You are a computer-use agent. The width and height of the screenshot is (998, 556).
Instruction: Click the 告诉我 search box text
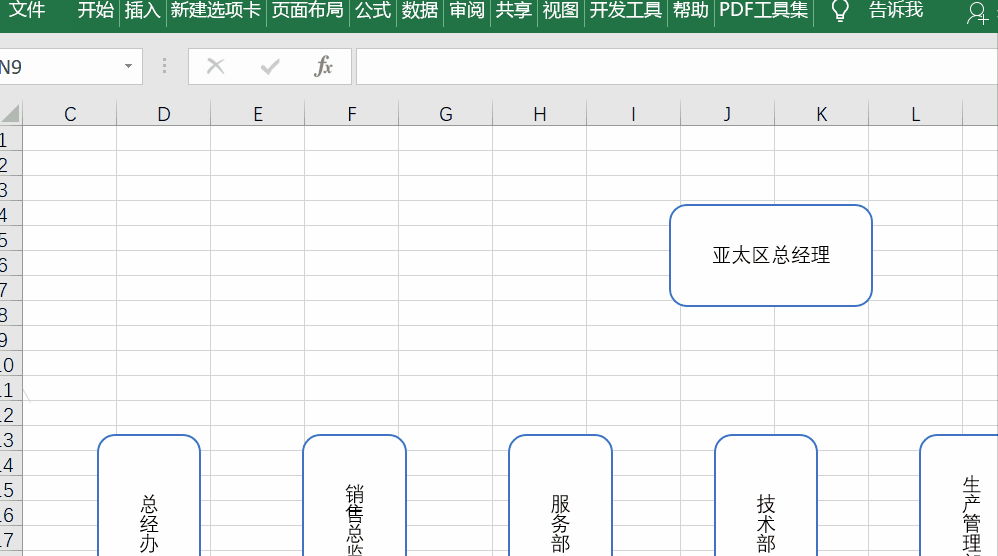pos(896,10)
